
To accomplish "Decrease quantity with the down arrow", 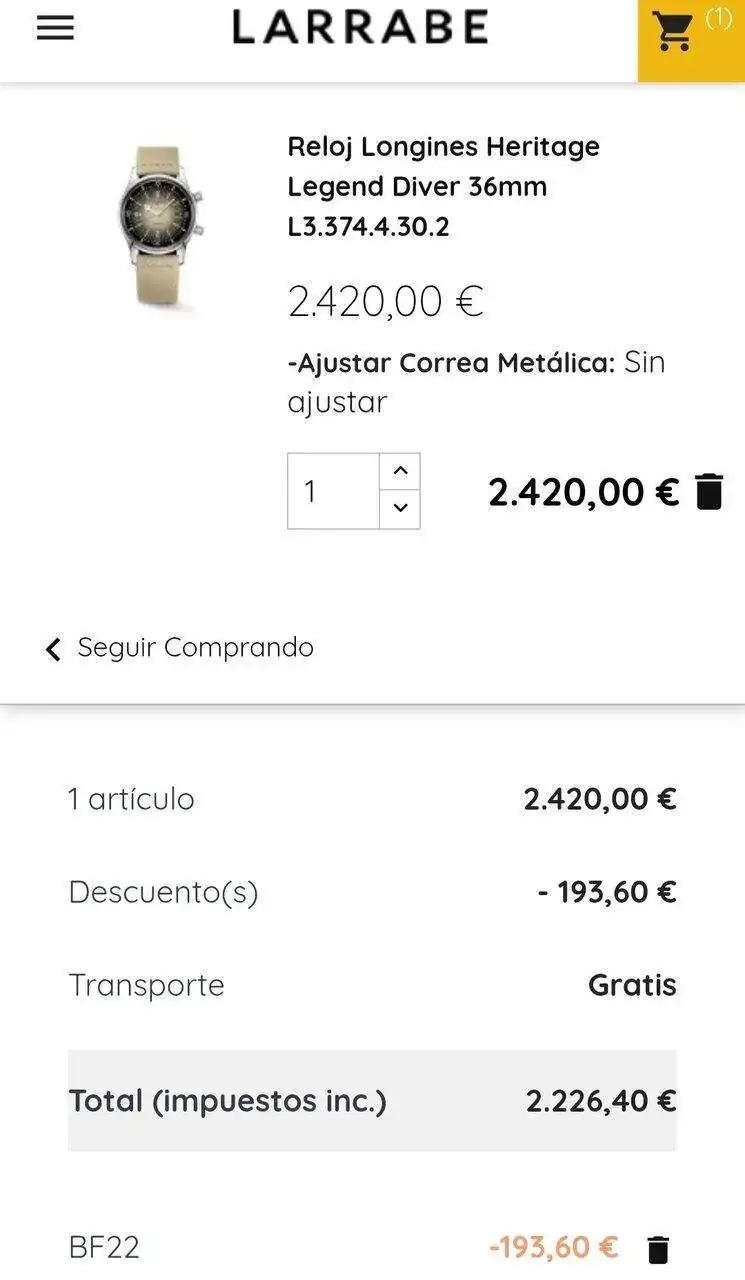I will 400,508.
